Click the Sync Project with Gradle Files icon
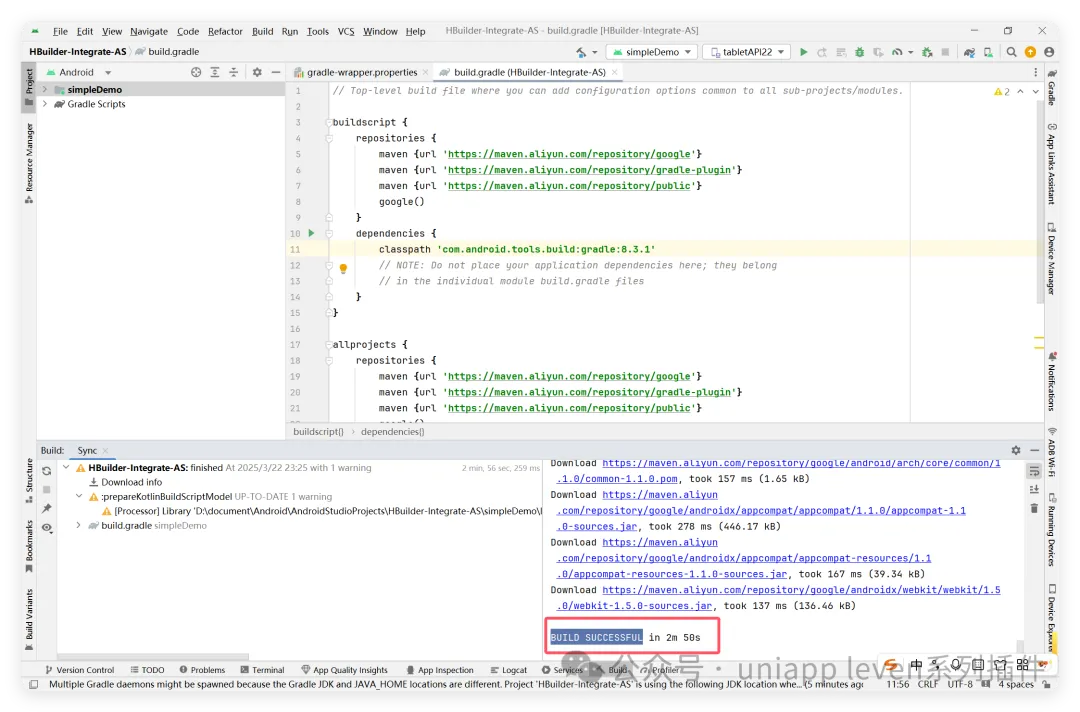The image size is (1080, 712). [x=969, y=52]
